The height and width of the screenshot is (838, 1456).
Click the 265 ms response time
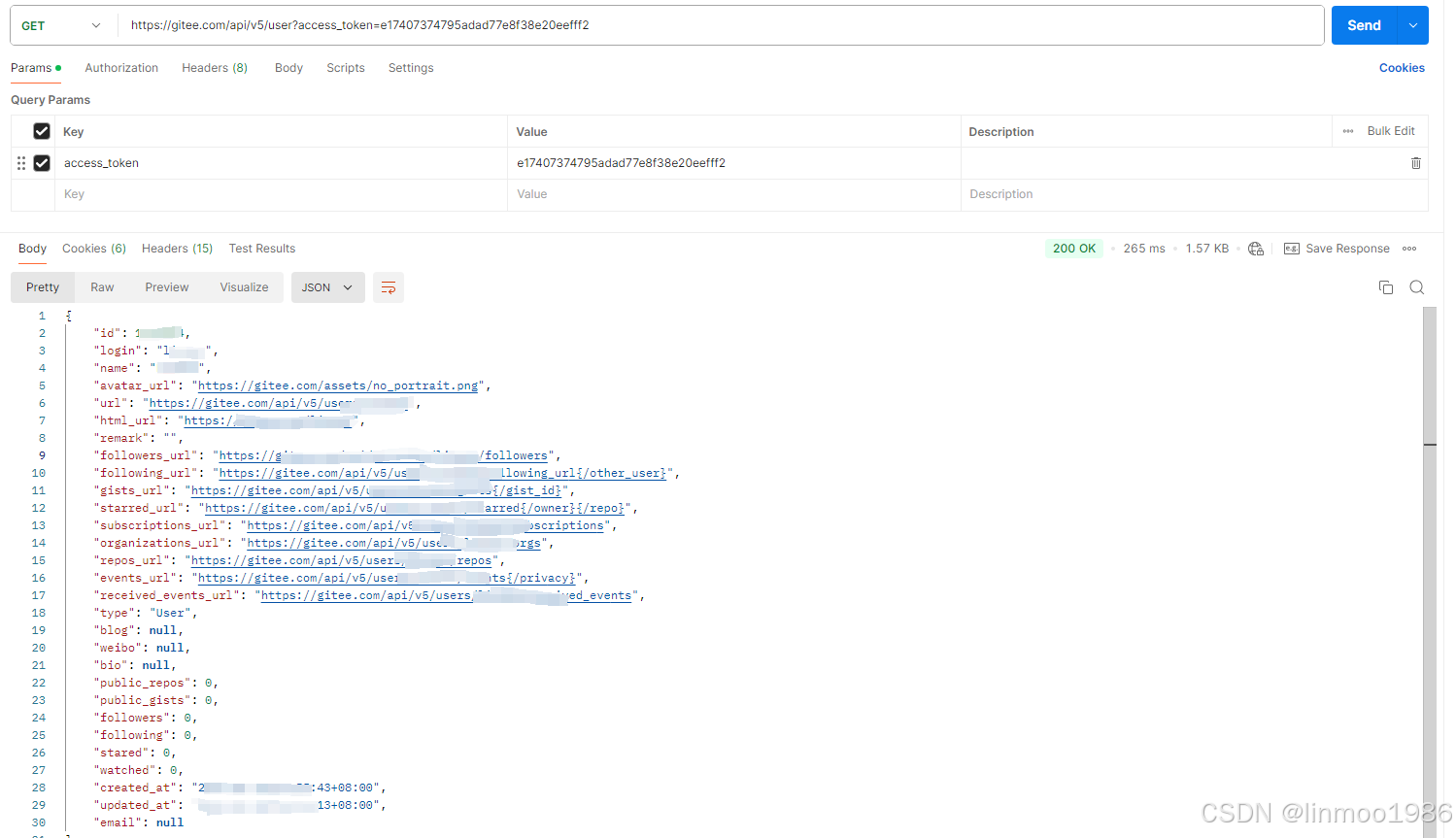tap(1144, 249)
